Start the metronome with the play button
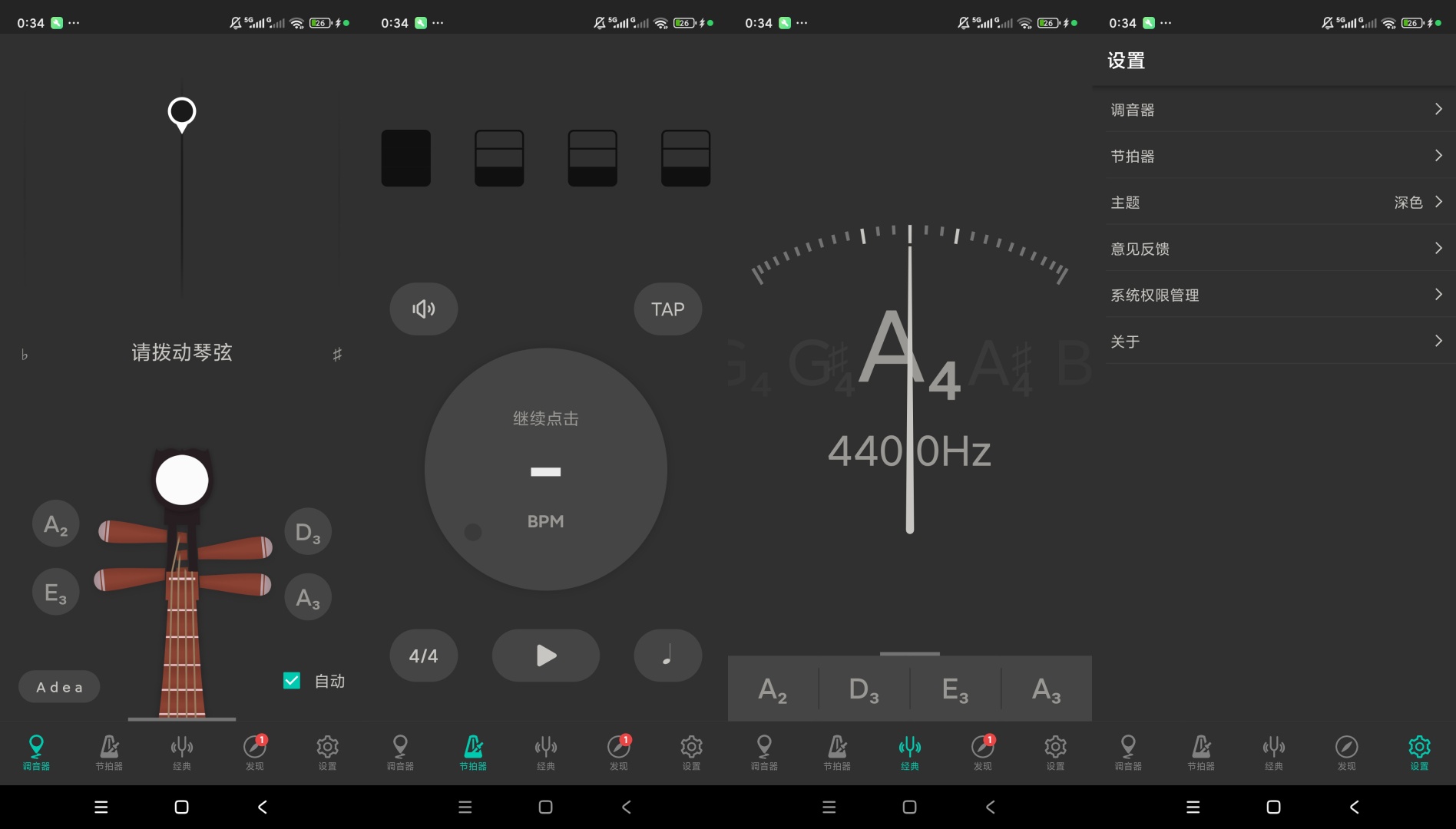The image size is (1456, 829). click(x=545, y=656)
